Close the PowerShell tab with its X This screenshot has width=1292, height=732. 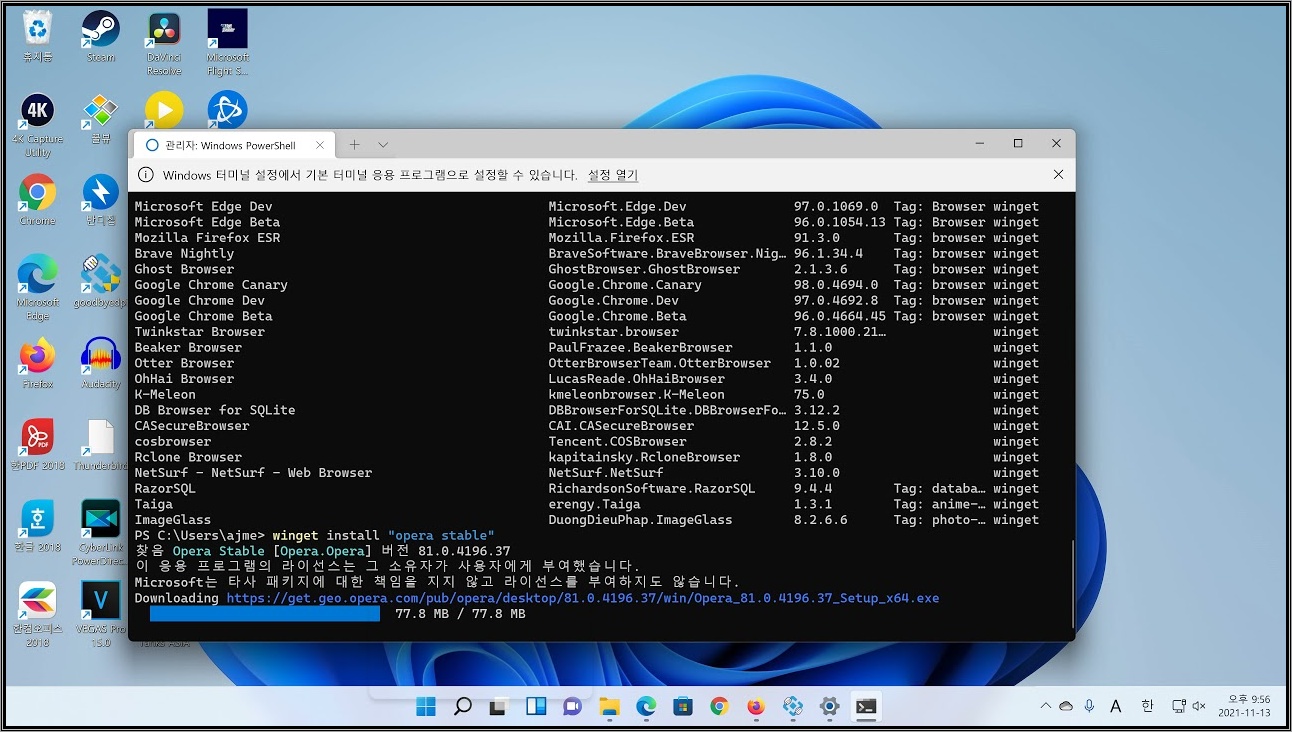(320, 145)
